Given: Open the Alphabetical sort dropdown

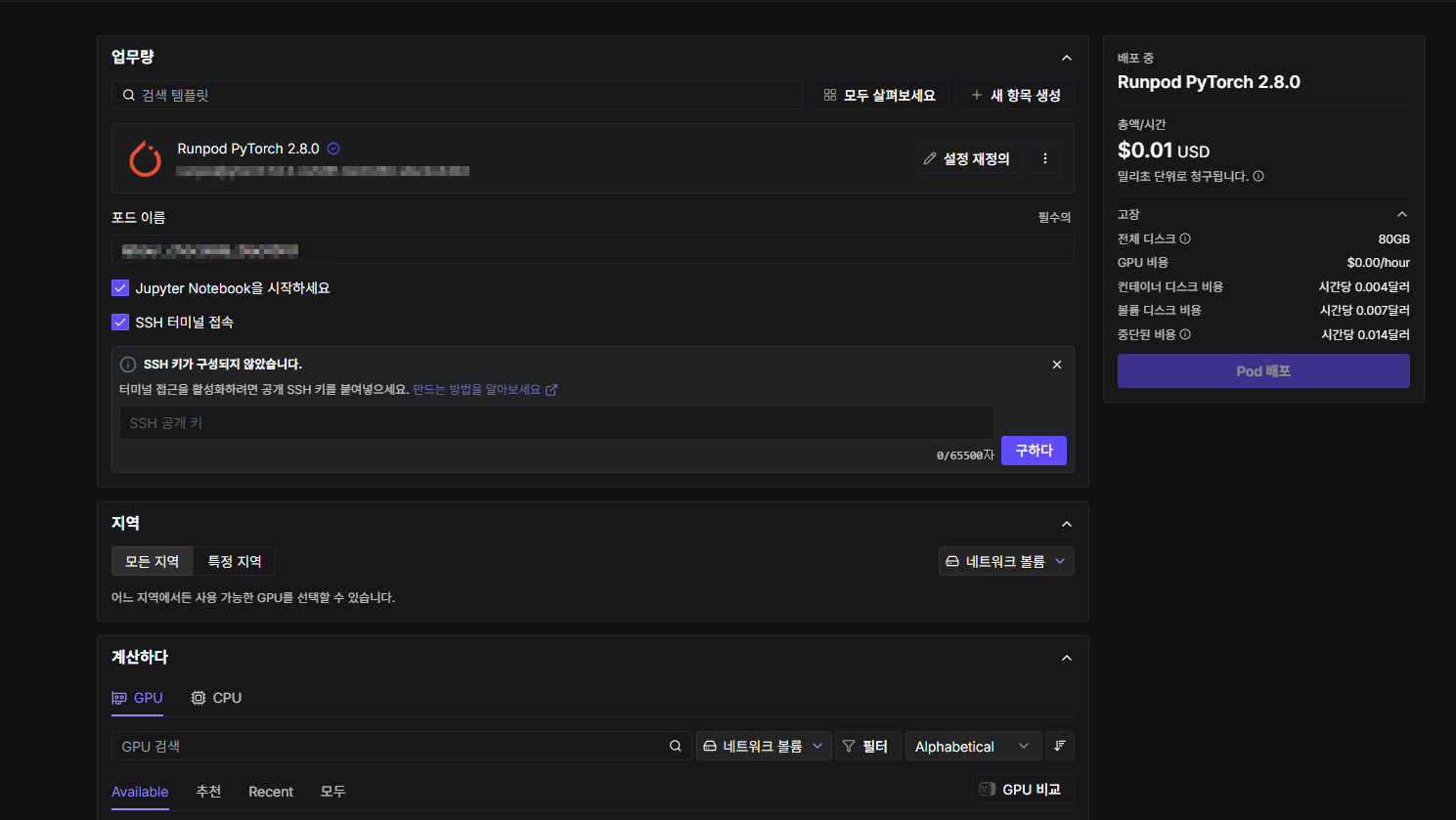Looking at the screenshot, I should 973,746.
